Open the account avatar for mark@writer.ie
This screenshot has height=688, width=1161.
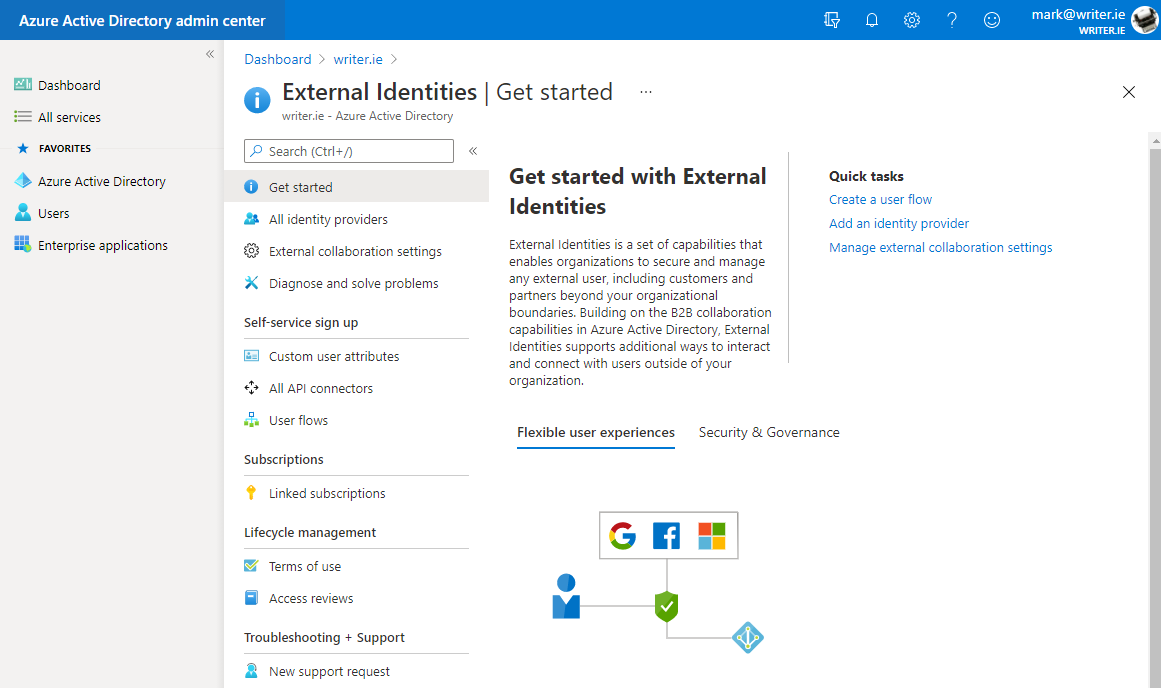1144,20
